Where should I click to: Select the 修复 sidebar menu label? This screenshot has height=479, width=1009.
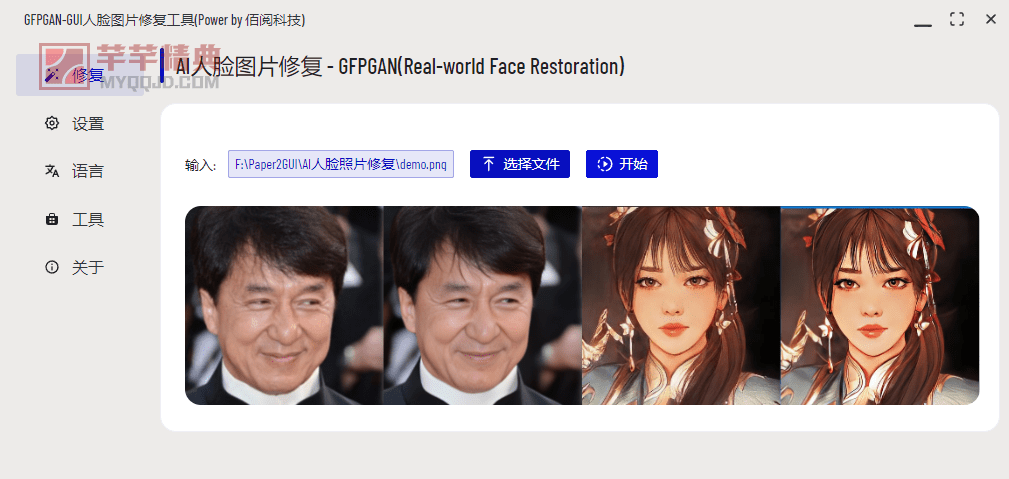click(88, 75)
